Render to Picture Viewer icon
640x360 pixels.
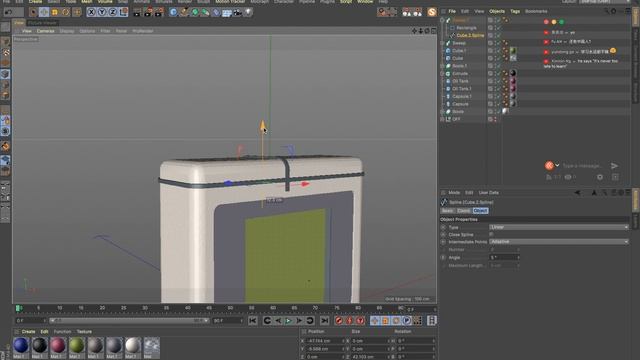pyautogui.click(x=148, y=12)
